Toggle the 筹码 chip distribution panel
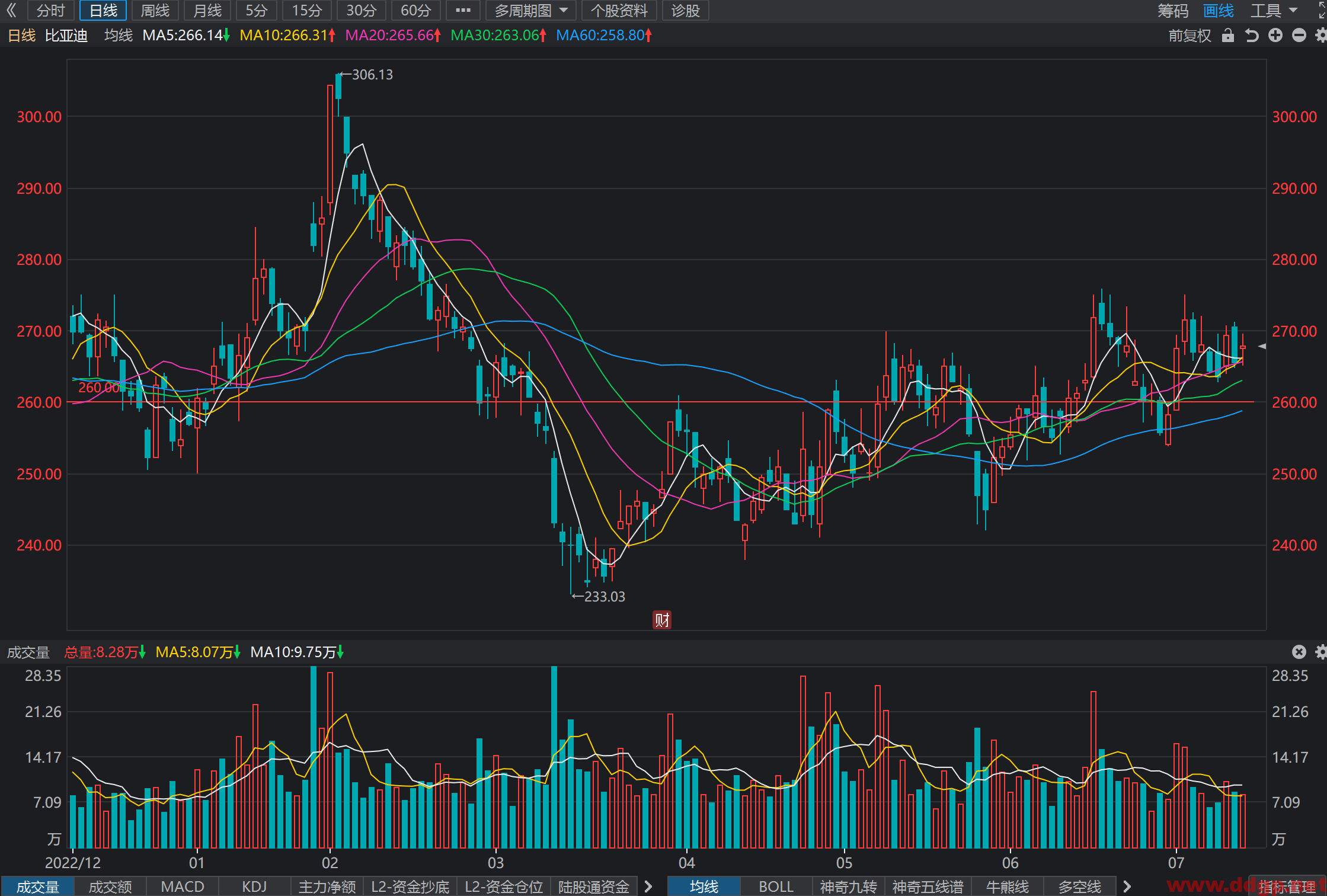Viewport: 1327px width, 896px height. pyautogui.click(x=1173, y=11)
